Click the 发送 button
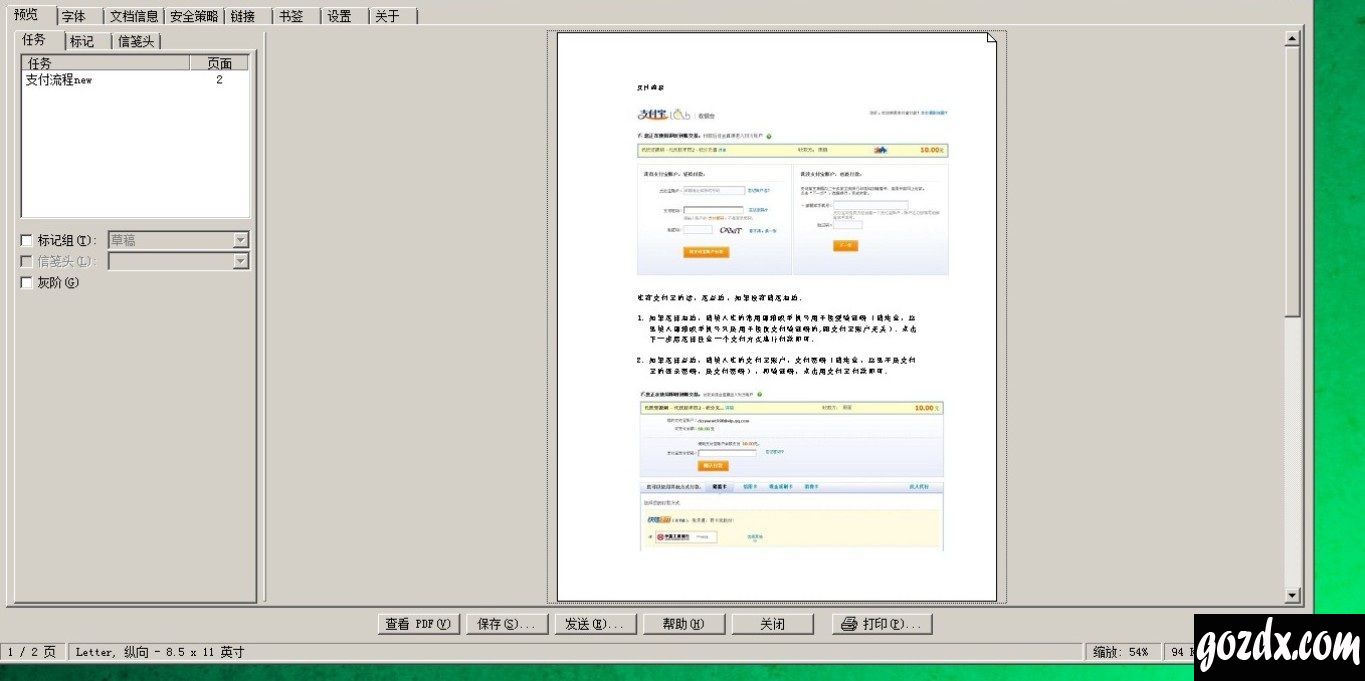Image resolution: width=1365 pixels, height=681 pixels. 594,624
